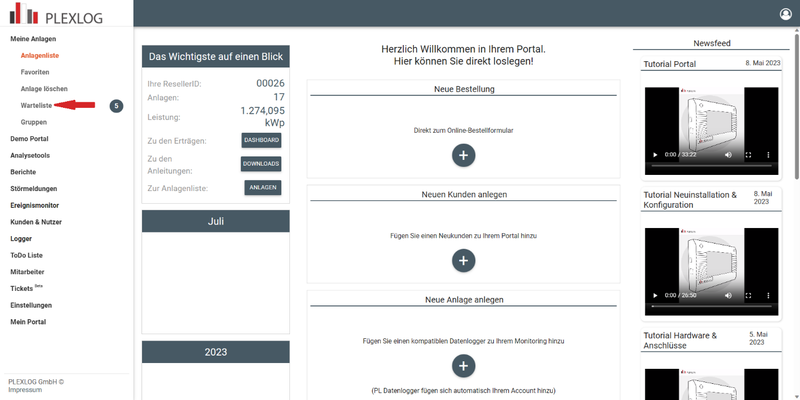Click the DOWNLOADS button
800x400 pixels.
(x=261, y=164)
